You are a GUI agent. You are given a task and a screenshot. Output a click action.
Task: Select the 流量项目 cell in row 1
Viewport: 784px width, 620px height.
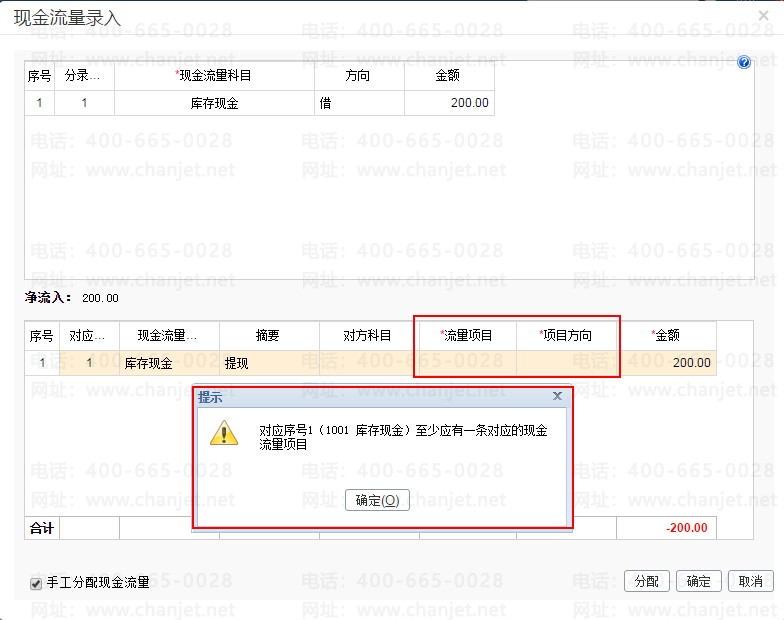[467, 363]
